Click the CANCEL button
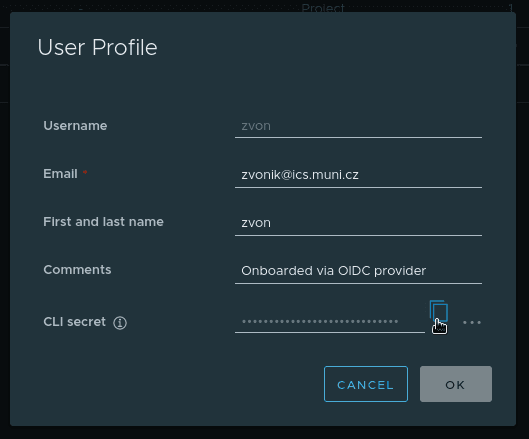529x439 pixels. point(366,384)
